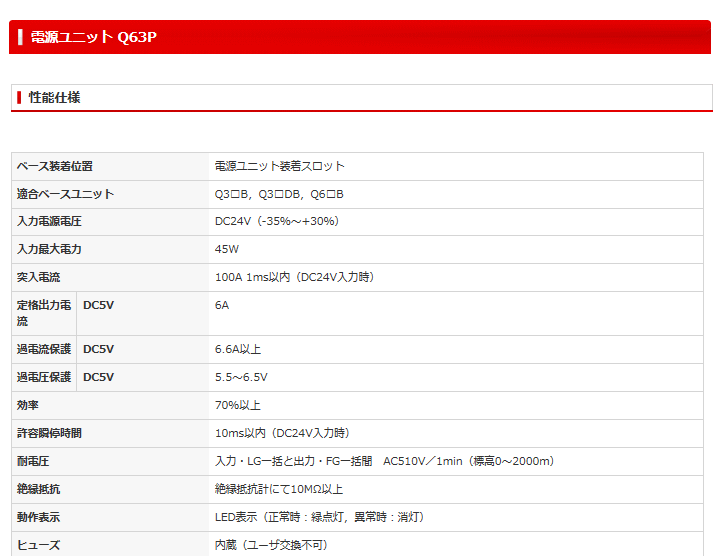Click the 許容瞬停時間 row label
This screenshot has width=715, height=556.
click(49, 433)
